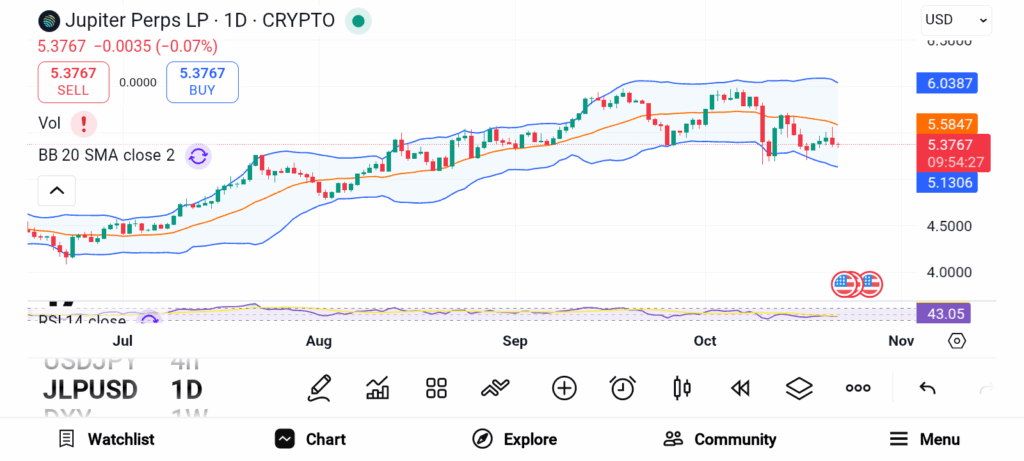The height and width of the screenshot is (461, 1024).
Task: Click the add symbol plus icon
Action: click(564, 388)
